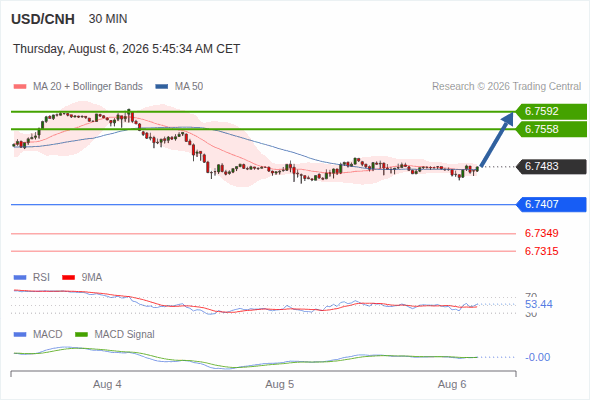
Task: Select the 6.7592 resistance price tag
Action: coord(551,111)
